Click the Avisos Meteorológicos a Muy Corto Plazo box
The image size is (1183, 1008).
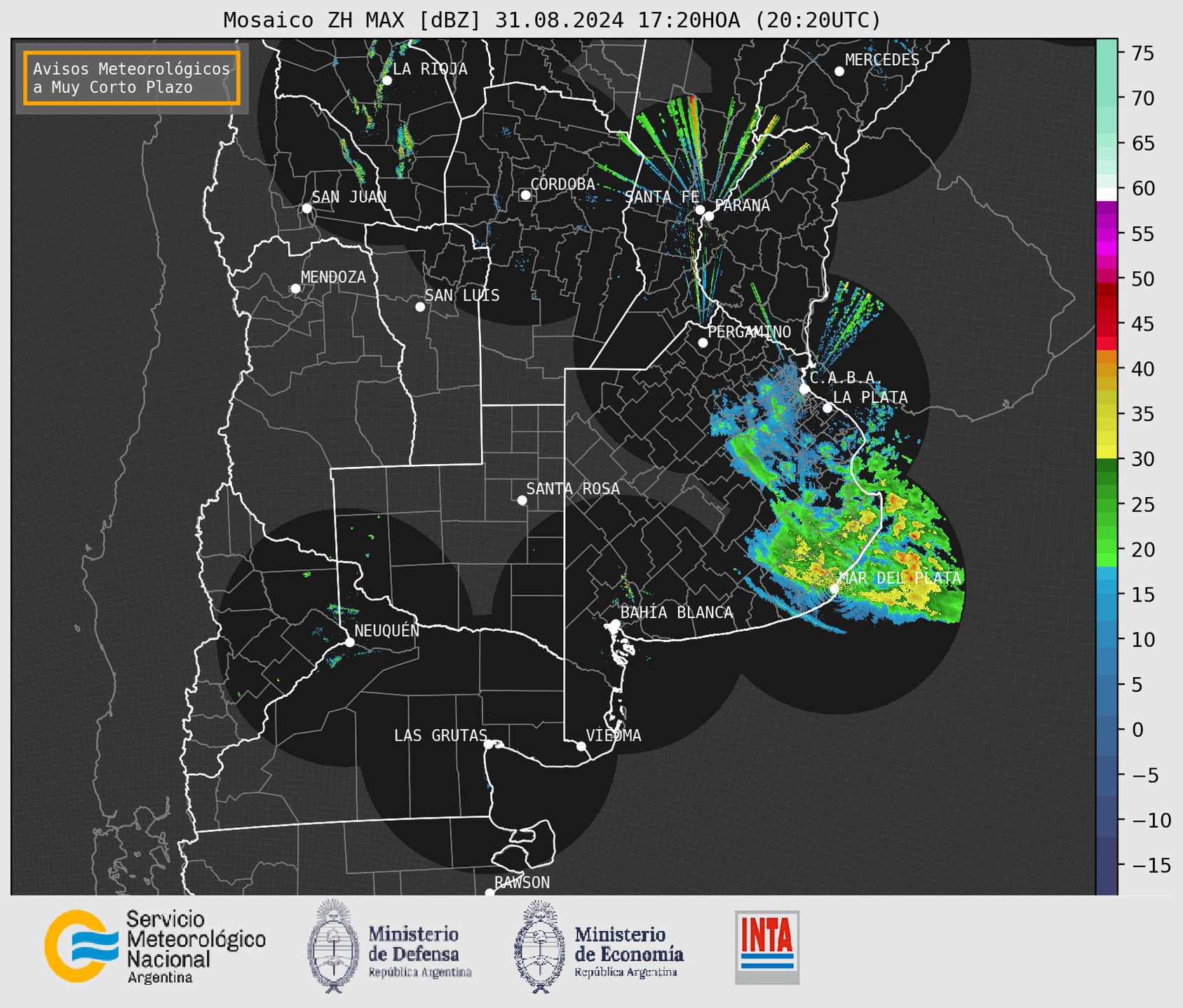tap(132, 78)
